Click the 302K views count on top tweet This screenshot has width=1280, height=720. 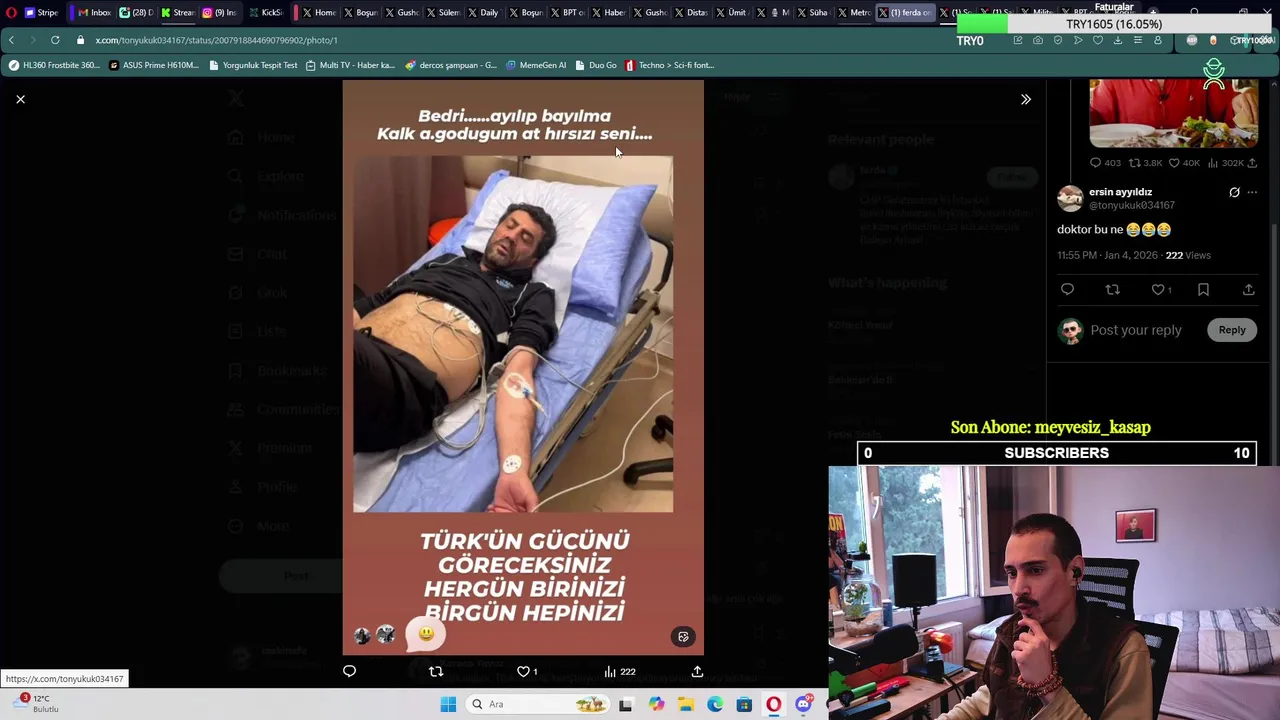[1227, 162]
